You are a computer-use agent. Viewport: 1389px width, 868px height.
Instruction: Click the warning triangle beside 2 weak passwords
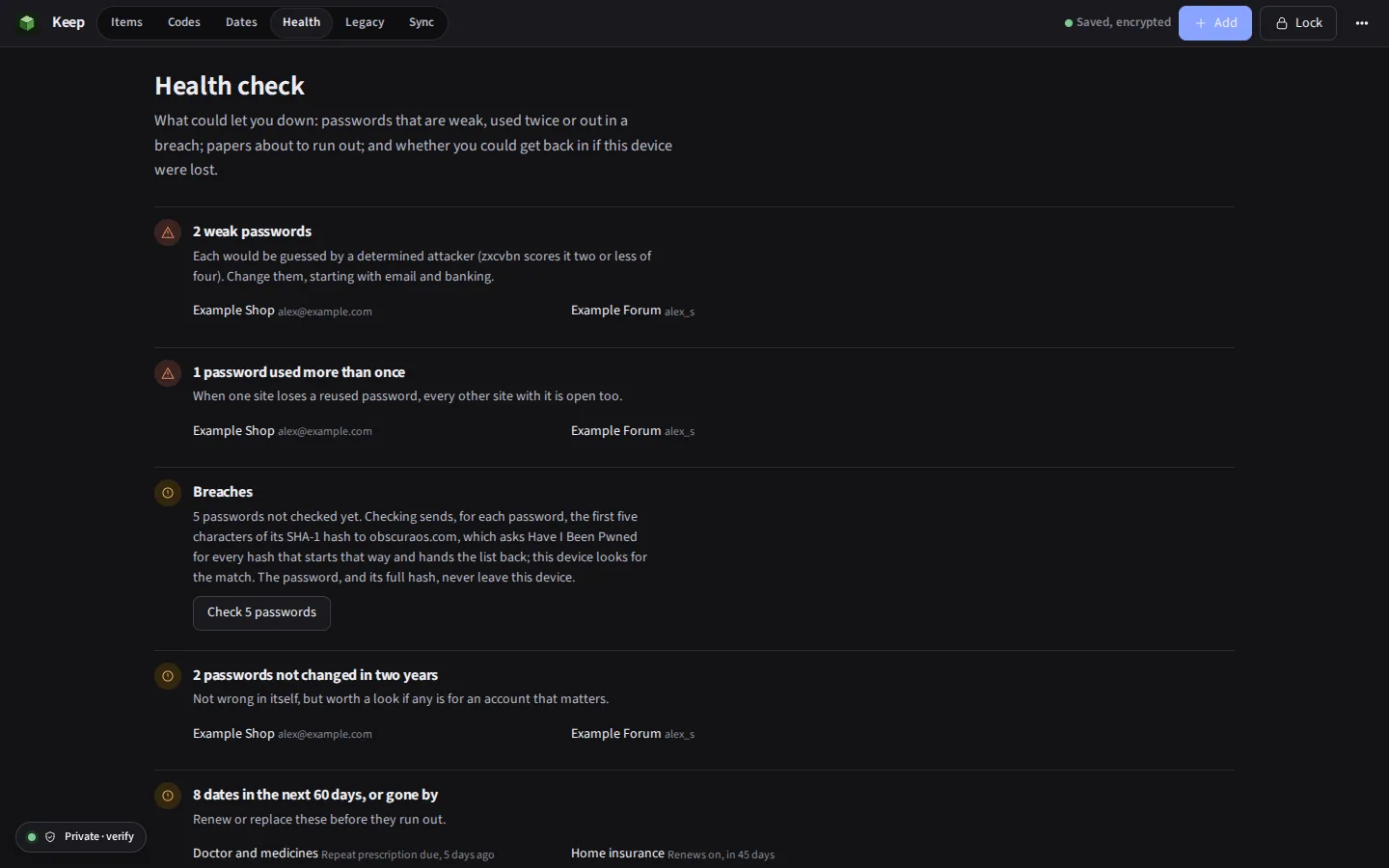click(x=168, y=232)
